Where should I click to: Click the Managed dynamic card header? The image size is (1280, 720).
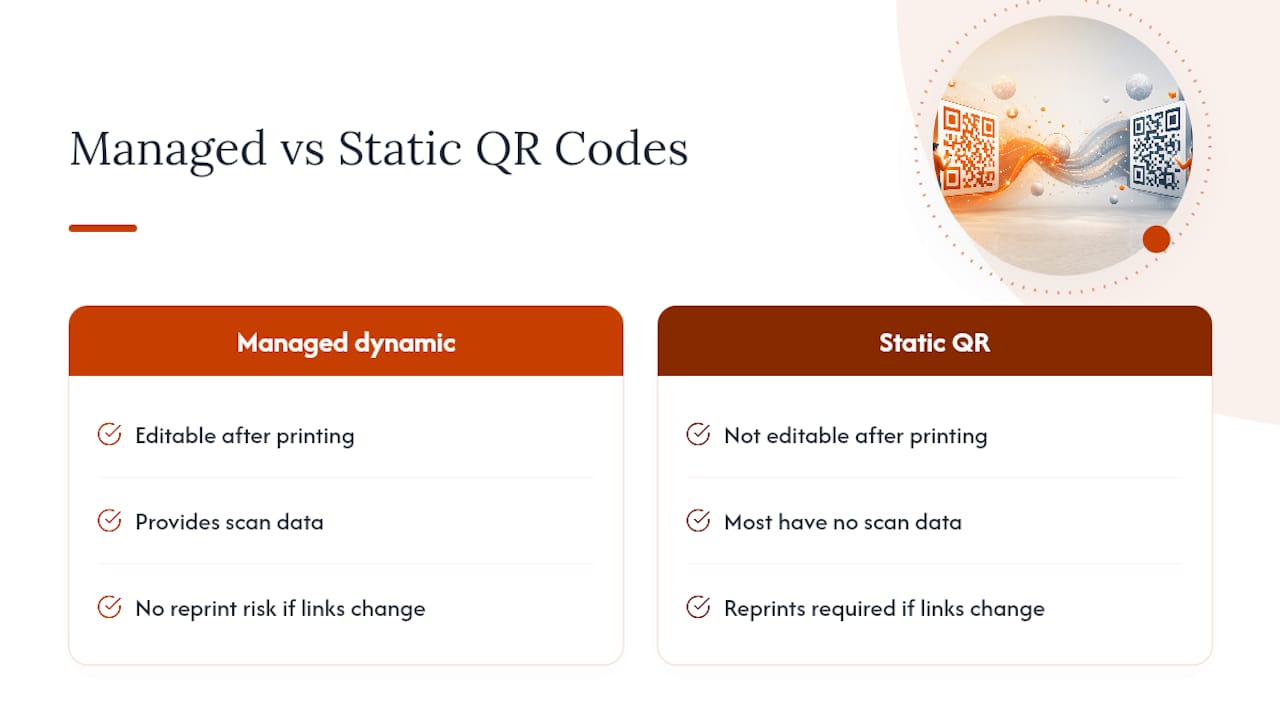coord(346,341)
